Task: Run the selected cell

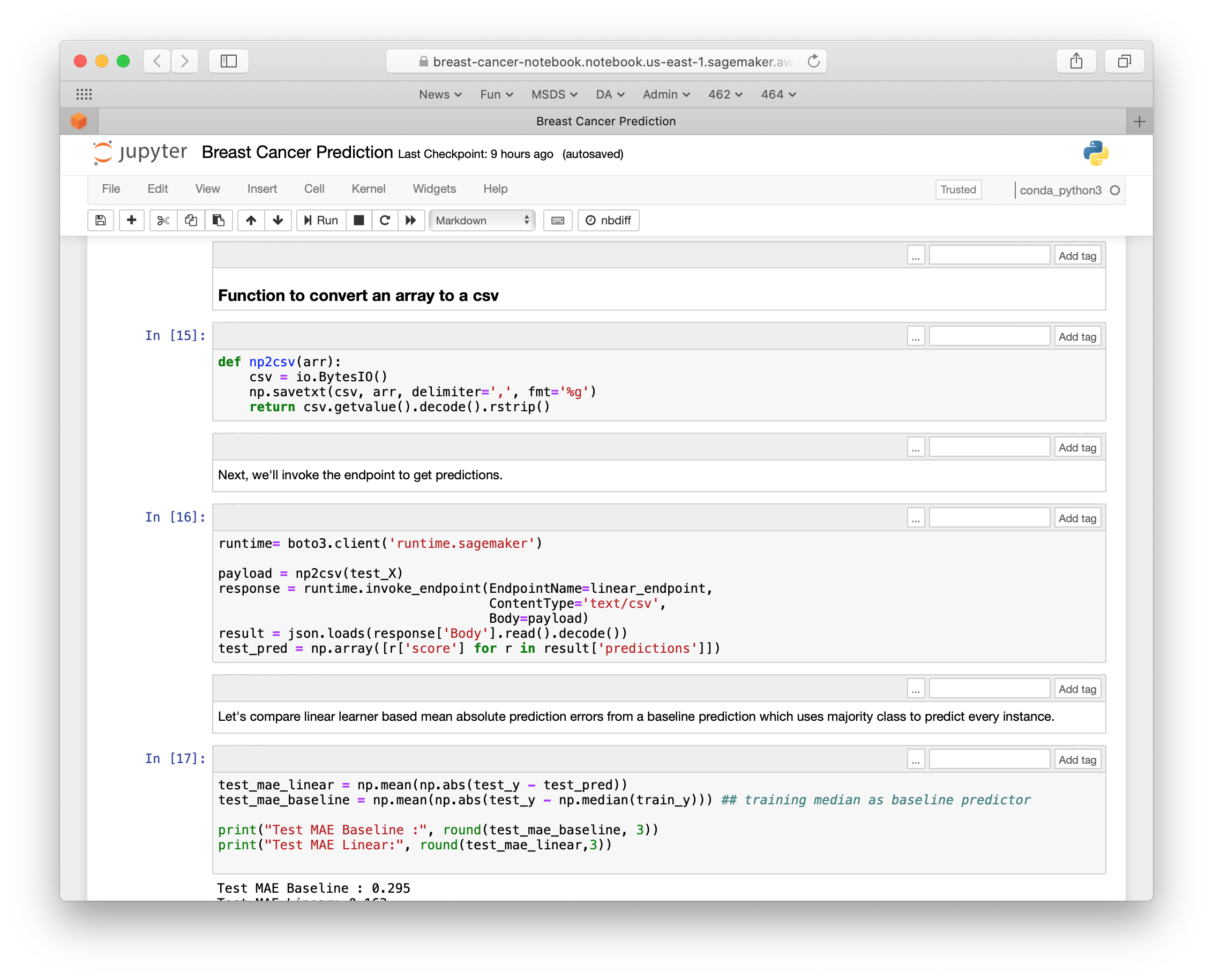Action: (321, 220)
